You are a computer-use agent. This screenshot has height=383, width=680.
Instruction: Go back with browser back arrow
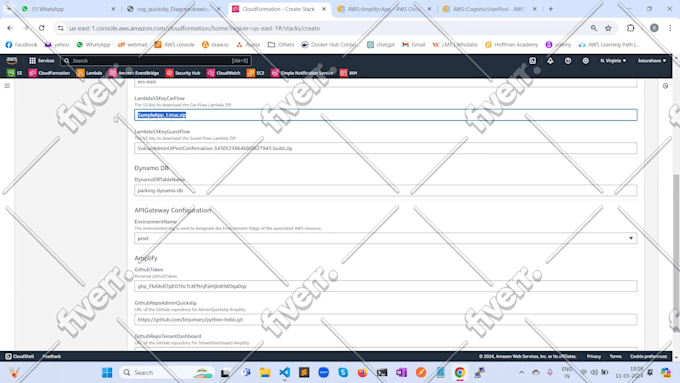pos(10,28)
